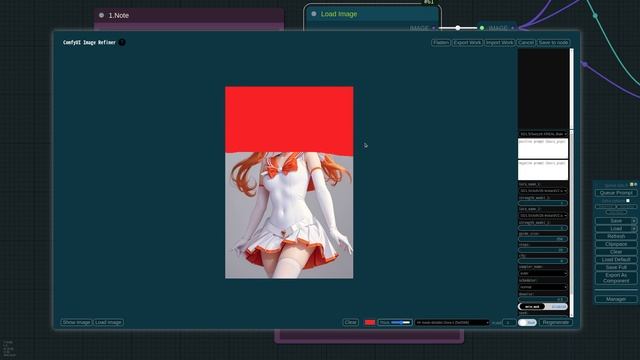Click the reroute dot on the white link
The height and width of the screenshot is (360, 640).
point(458,28)
